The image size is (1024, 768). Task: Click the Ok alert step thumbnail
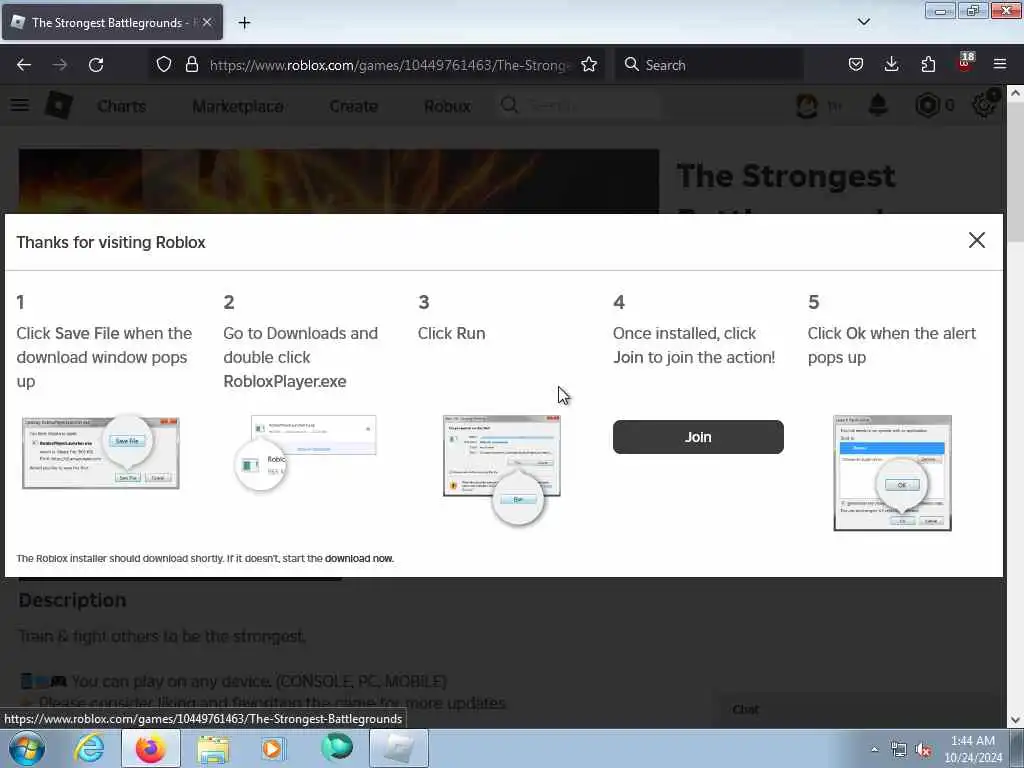pyautogui.click(x=892, y=473)
